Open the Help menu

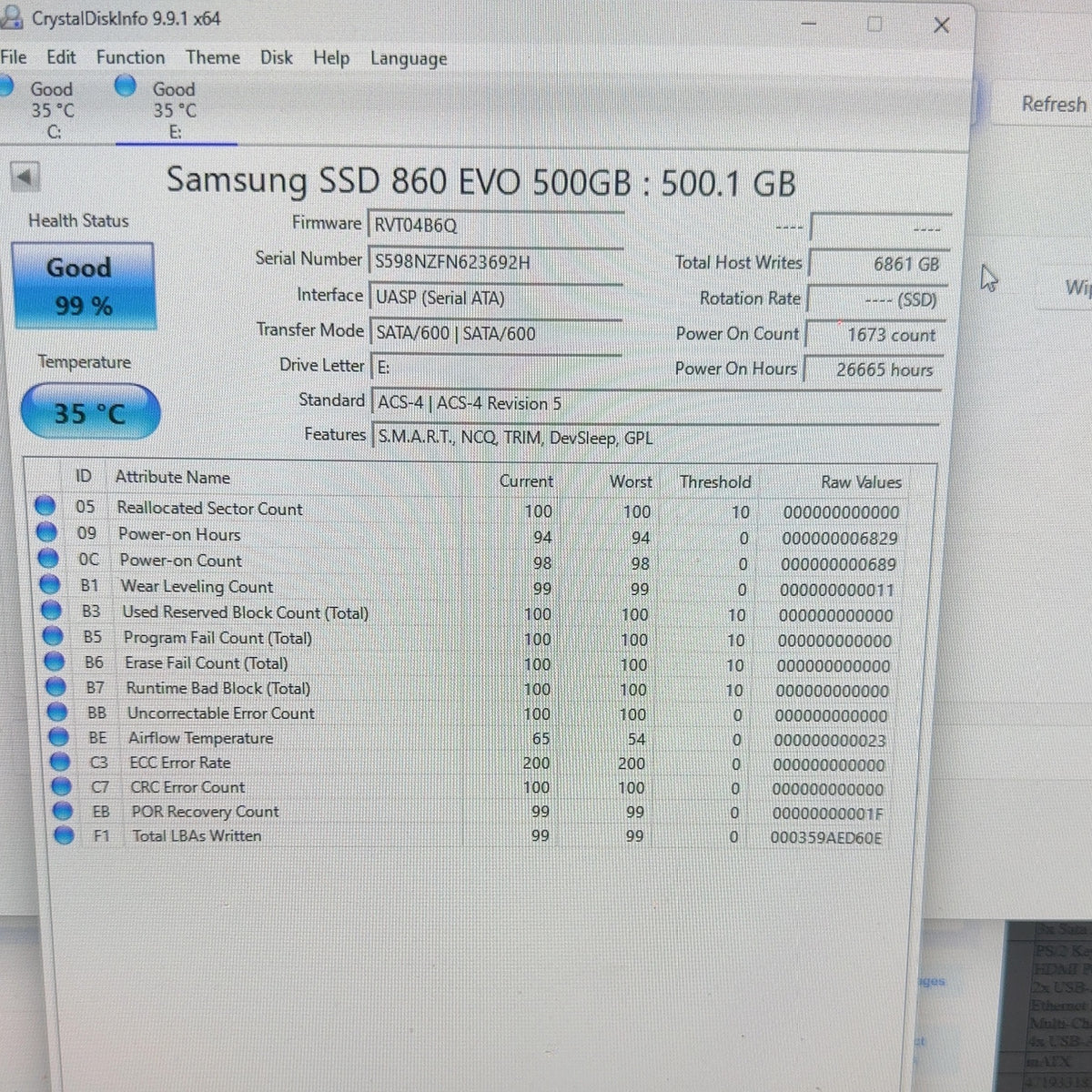tap(331, 58)
